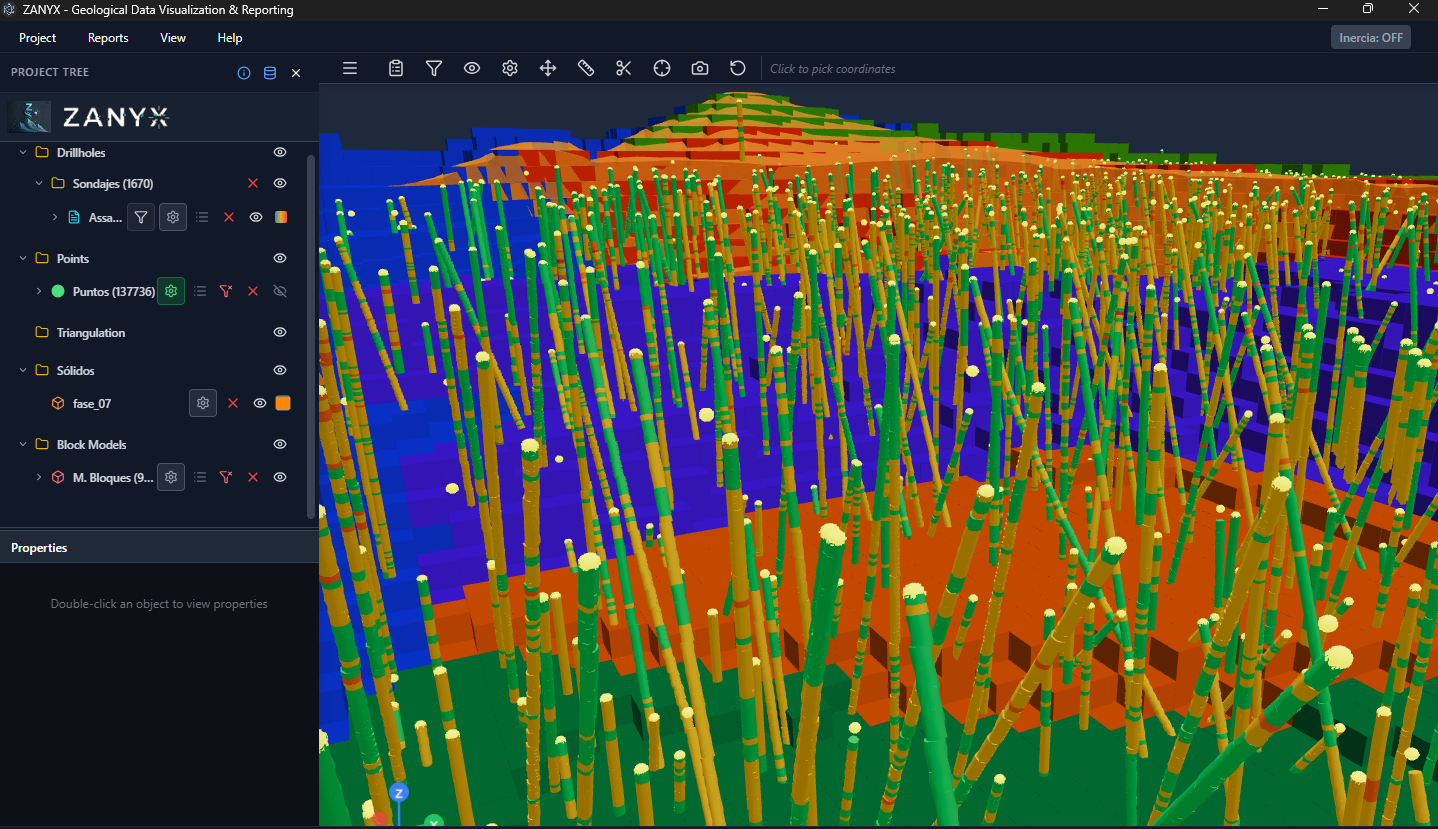Toggle visibility of the Drillholes folder
This screenshot has height=829, width=1438.
click(279, 151)
